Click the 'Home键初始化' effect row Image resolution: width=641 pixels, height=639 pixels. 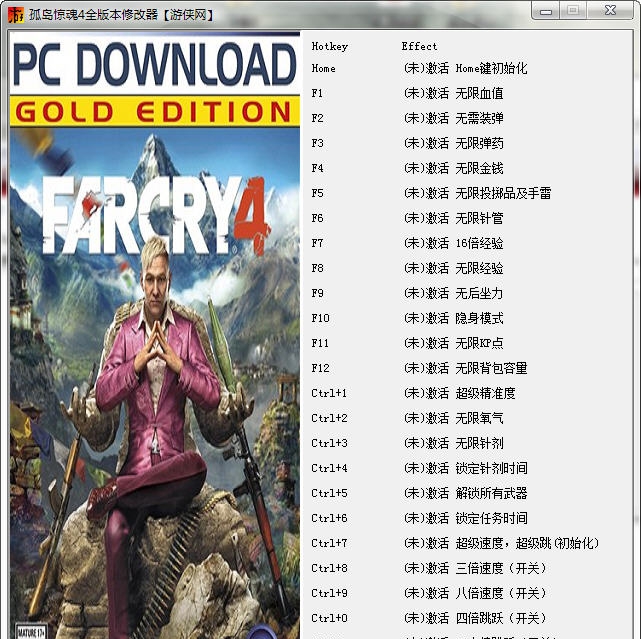[x=466, y=68]
